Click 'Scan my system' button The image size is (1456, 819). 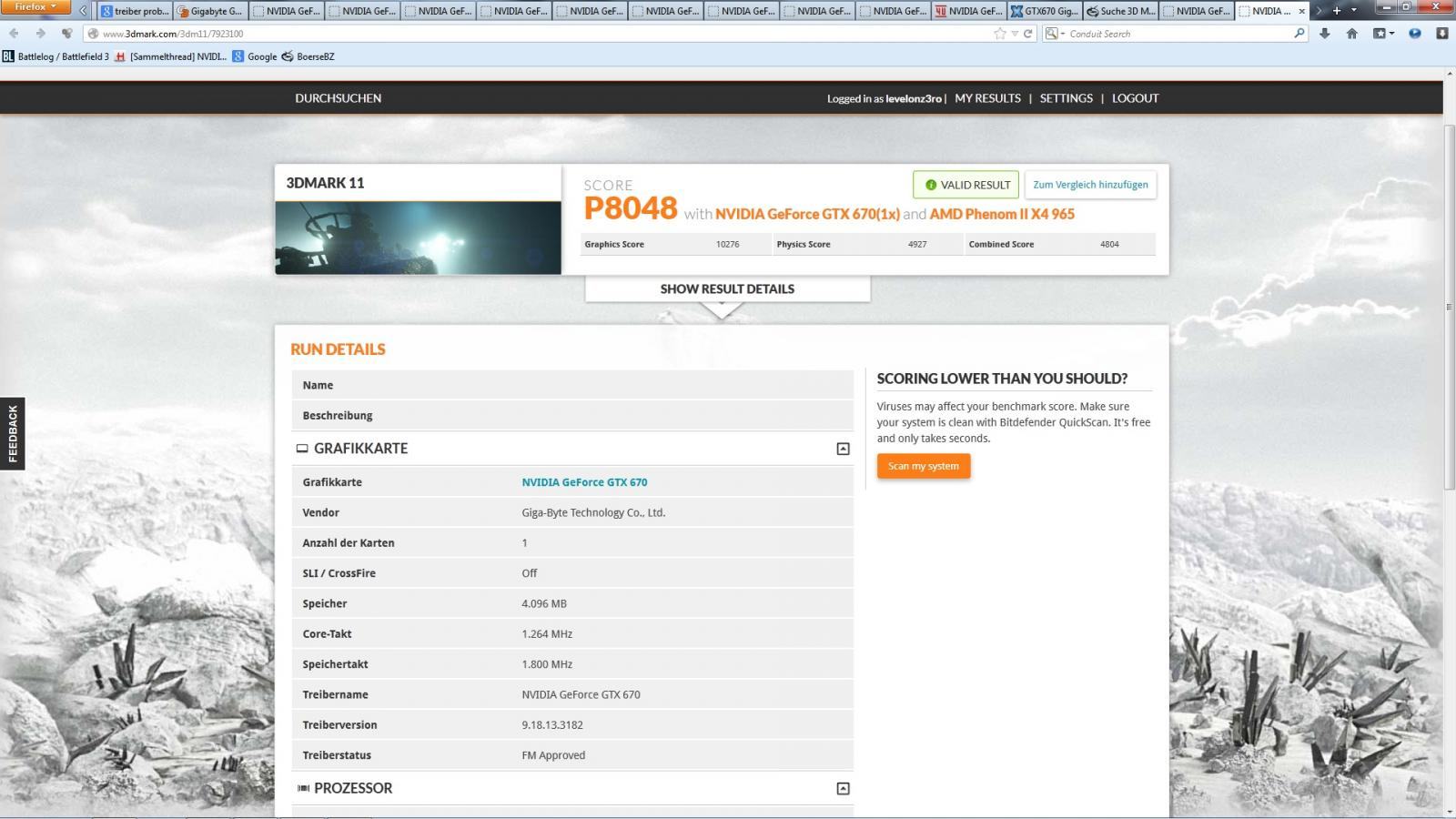click(924, 466)
